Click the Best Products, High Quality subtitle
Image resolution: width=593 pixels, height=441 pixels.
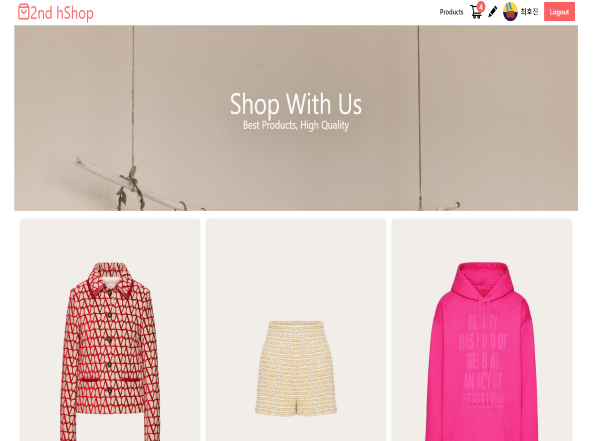pos(296,125)
